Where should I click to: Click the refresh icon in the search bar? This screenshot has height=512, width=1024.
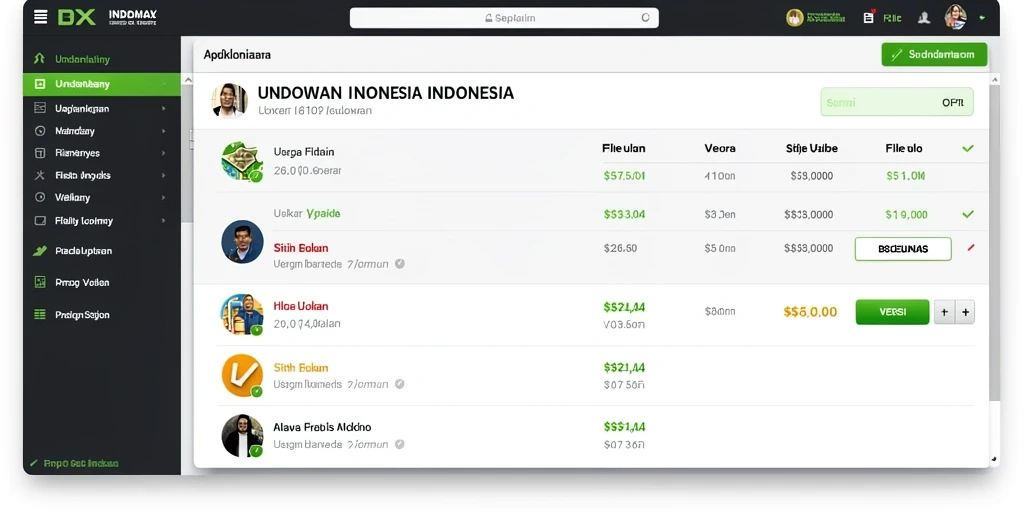tap(645, 18)
